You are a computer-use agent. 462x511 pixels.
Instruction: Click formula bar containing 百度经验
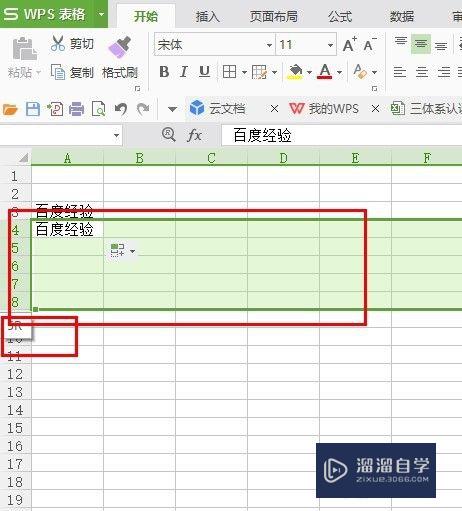tap(342, 135)
